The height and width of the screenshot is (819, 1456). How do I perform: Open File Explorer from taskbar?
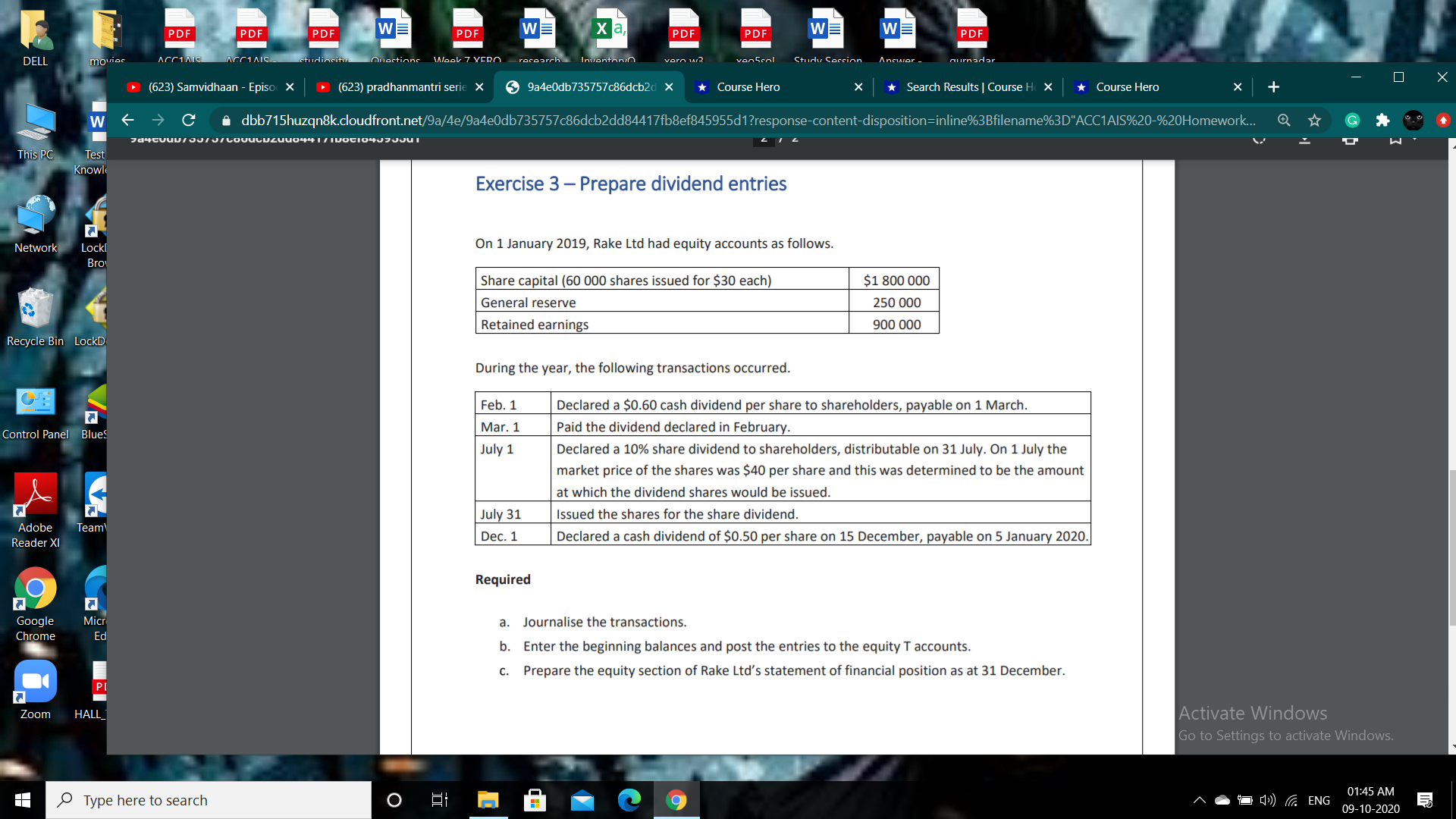(x=488, y=800)
